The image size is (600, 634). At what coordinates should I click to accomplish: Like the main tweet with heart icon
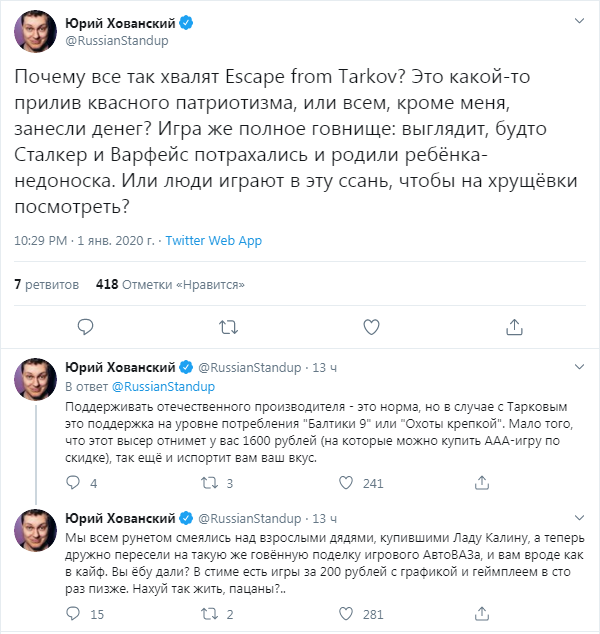(371, 327)
